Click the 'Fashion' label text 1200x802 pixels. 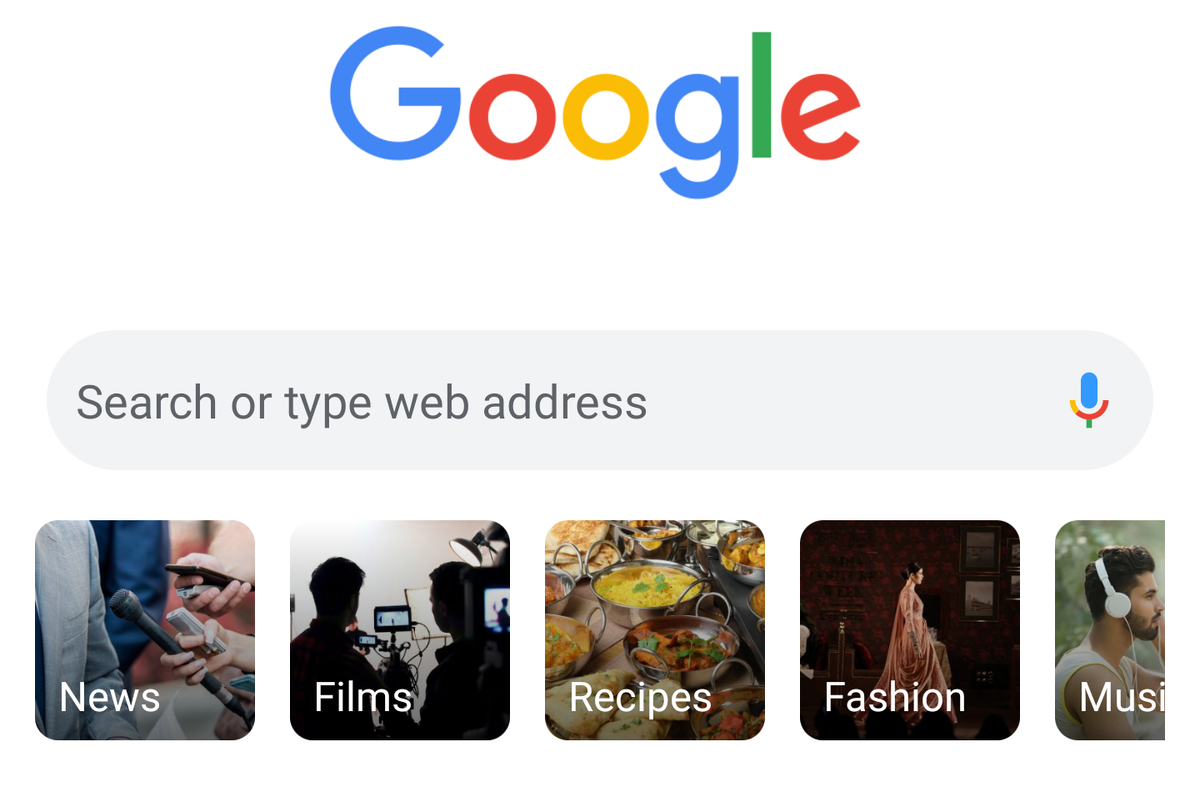click(x=895, y=697)
